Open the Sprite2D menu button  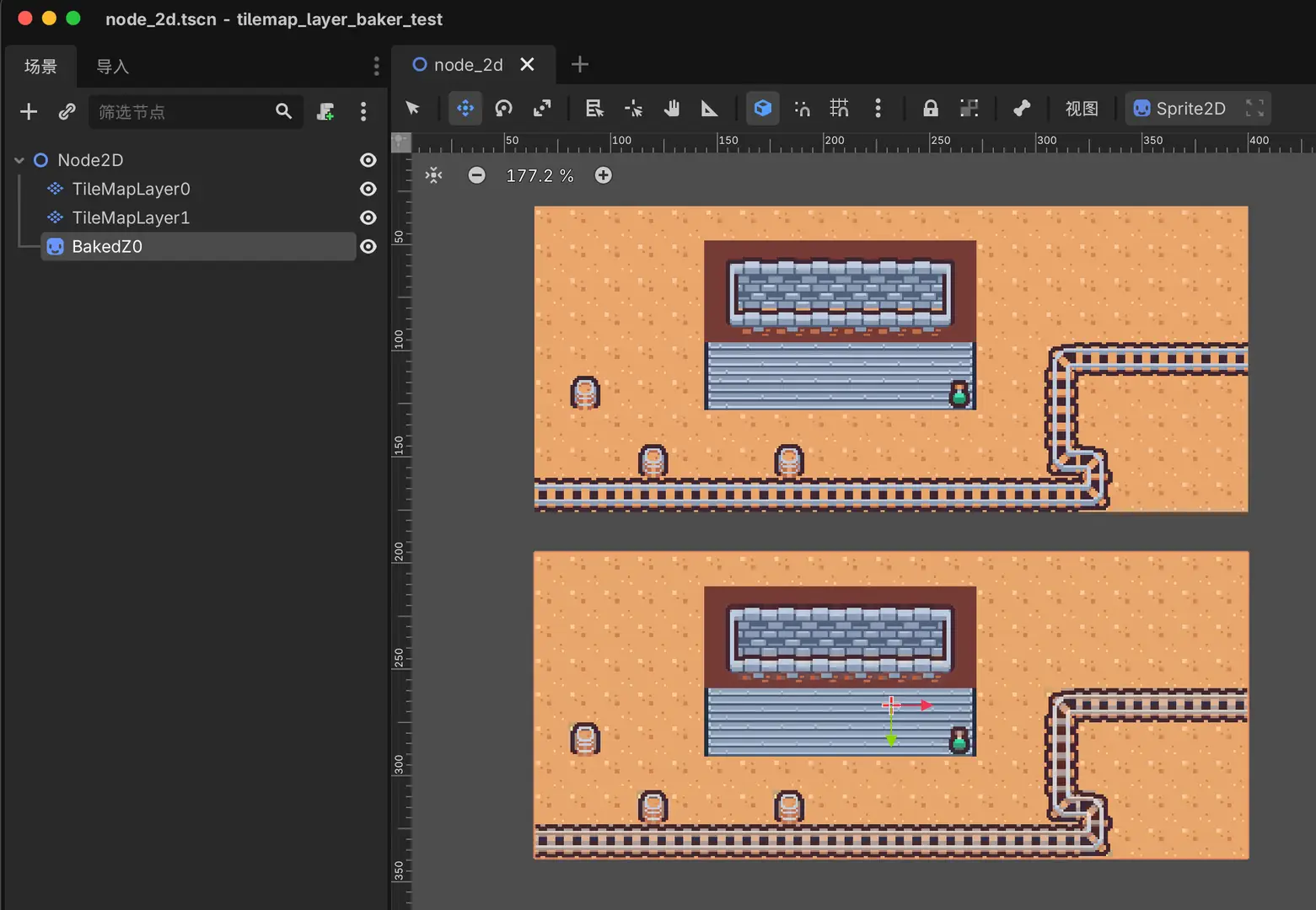coord(1179,109)
